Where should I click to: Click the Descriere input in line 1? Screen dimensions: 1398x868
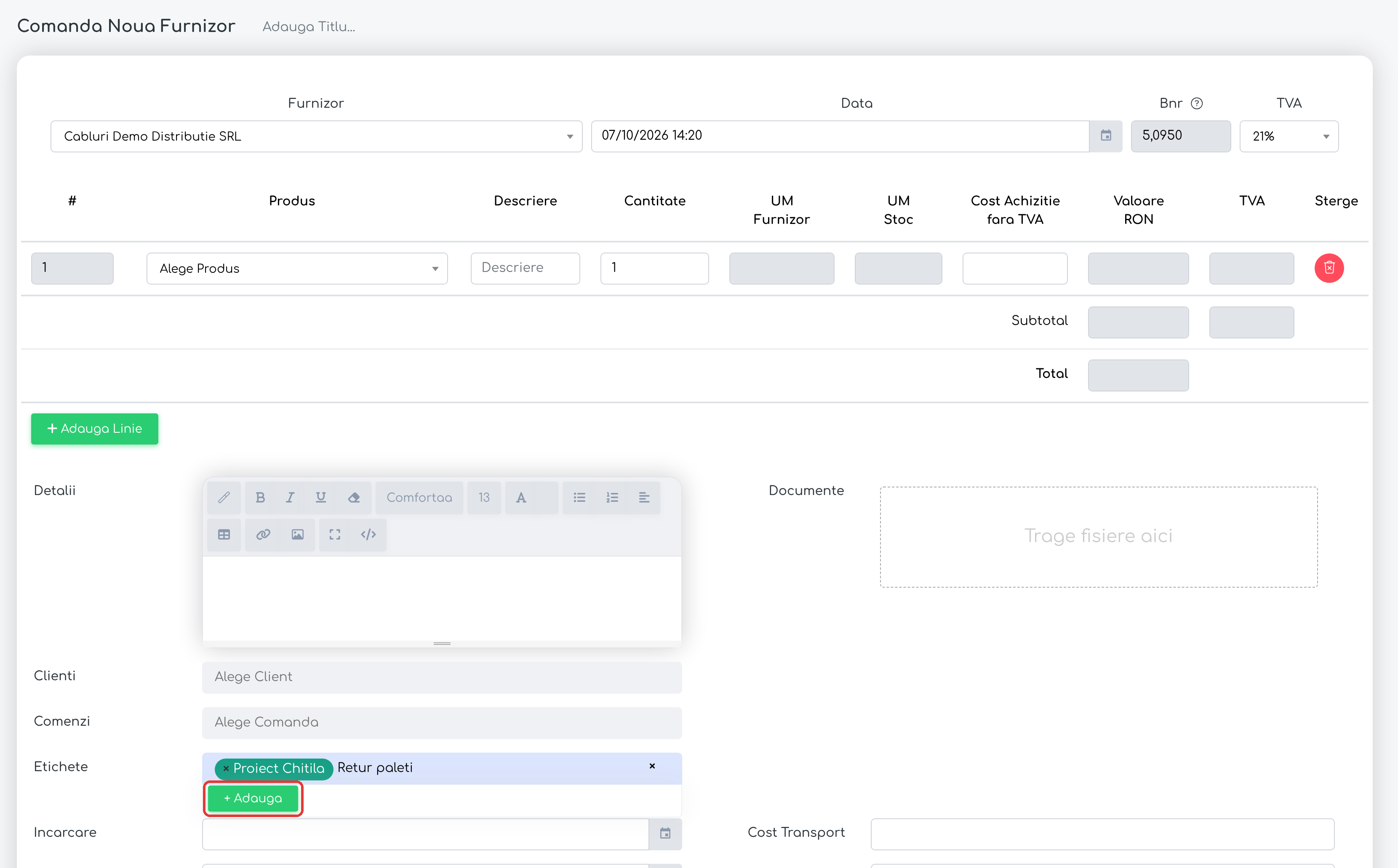tap(526, 268)
